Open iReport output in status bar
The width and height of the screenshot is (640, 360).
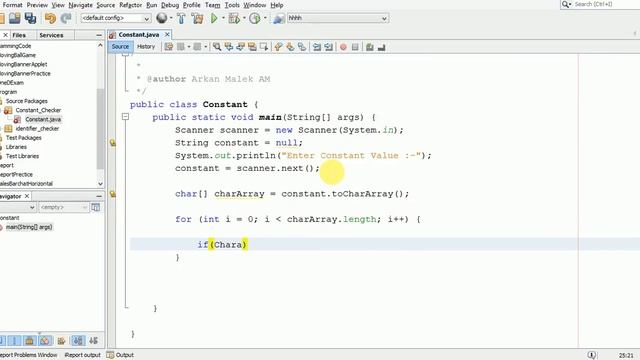[82, 355]
